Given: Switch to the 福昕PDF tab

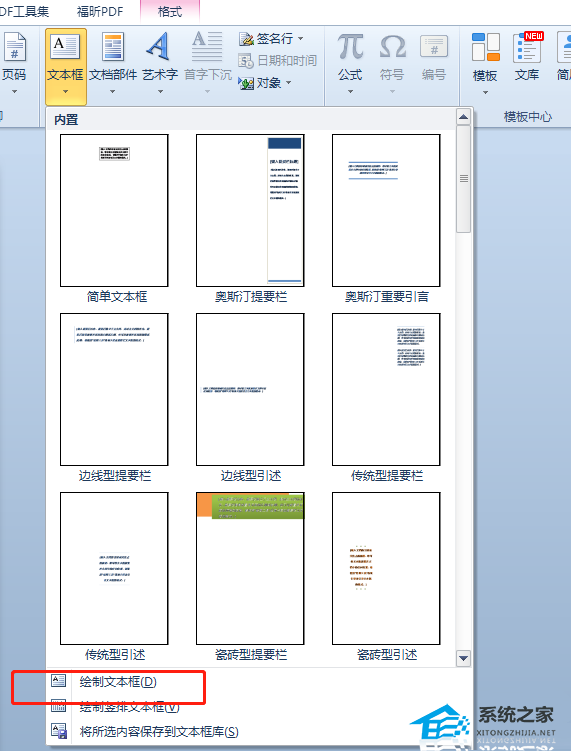Looking at the screenshot, I should [x=100, y=11].
